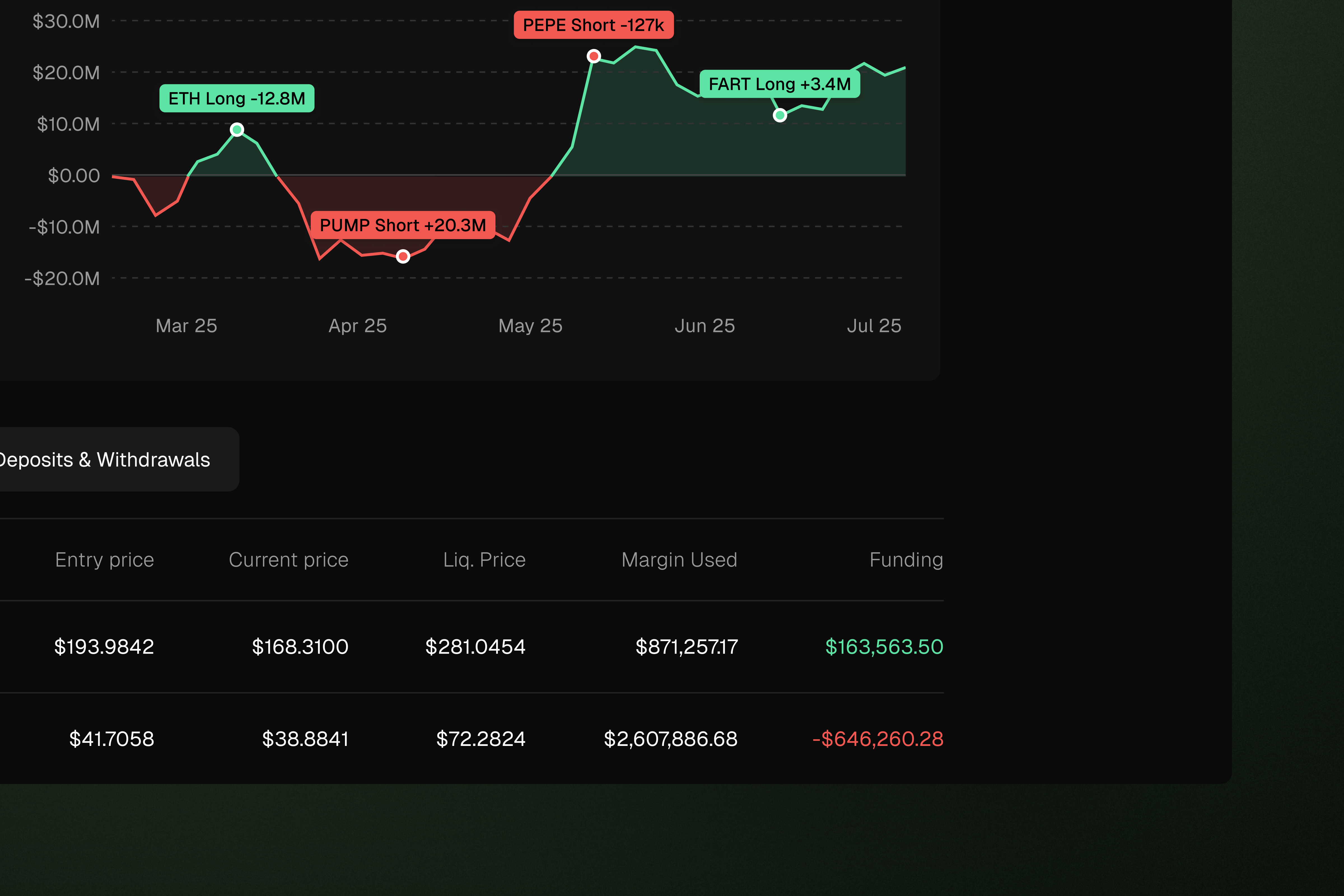Select the green funding value $163,563.50

coord(883,646)
